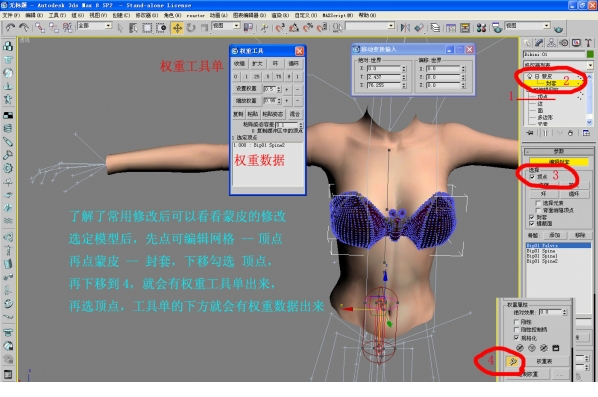Toggle the Angle Snap icon
This screenshot has height=397, width=598.
(294, 28)
